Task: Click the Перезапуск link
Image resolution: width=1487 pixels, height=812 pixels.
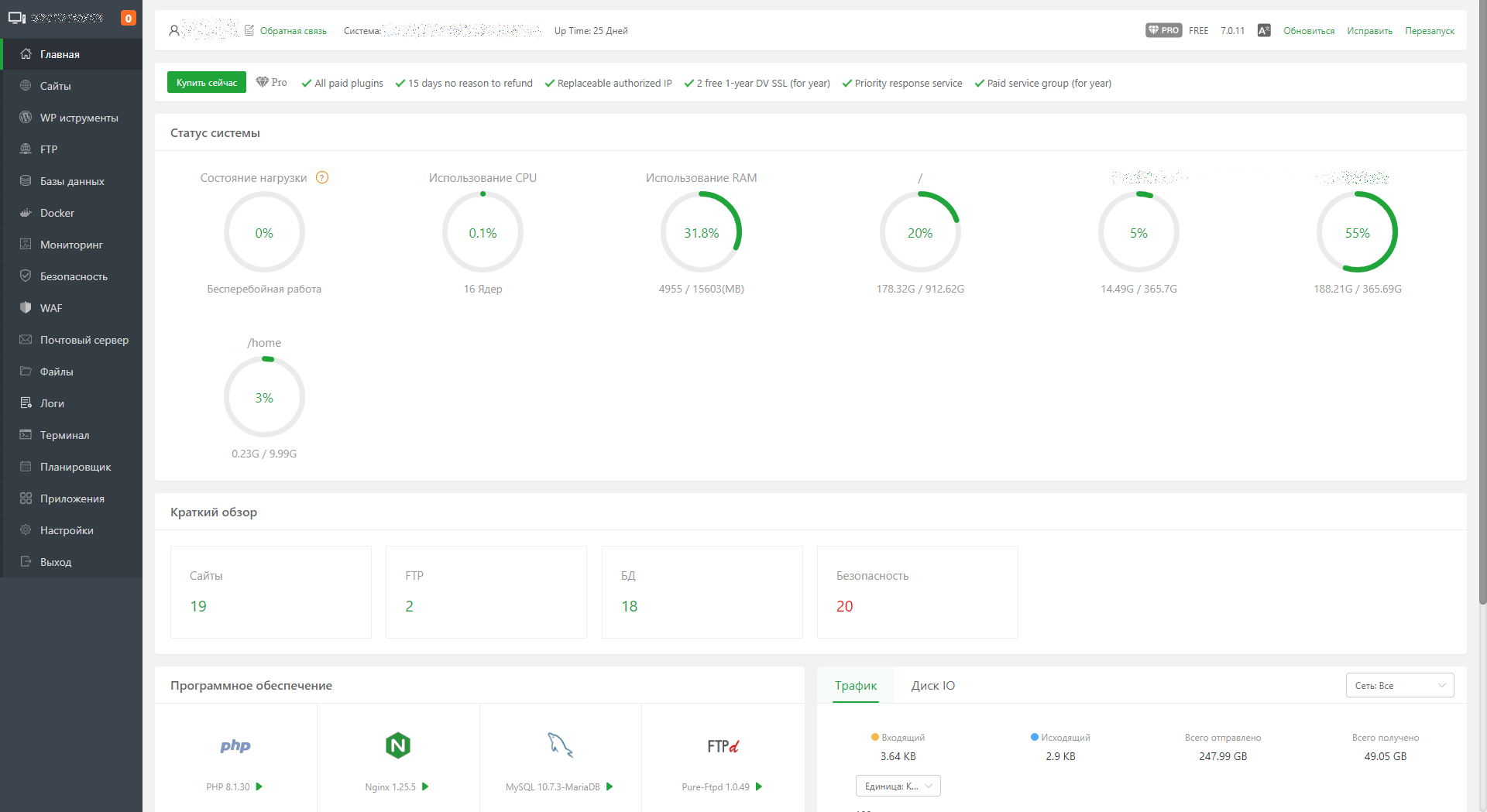Action: pyautogui.click(x=1430, y=31)
